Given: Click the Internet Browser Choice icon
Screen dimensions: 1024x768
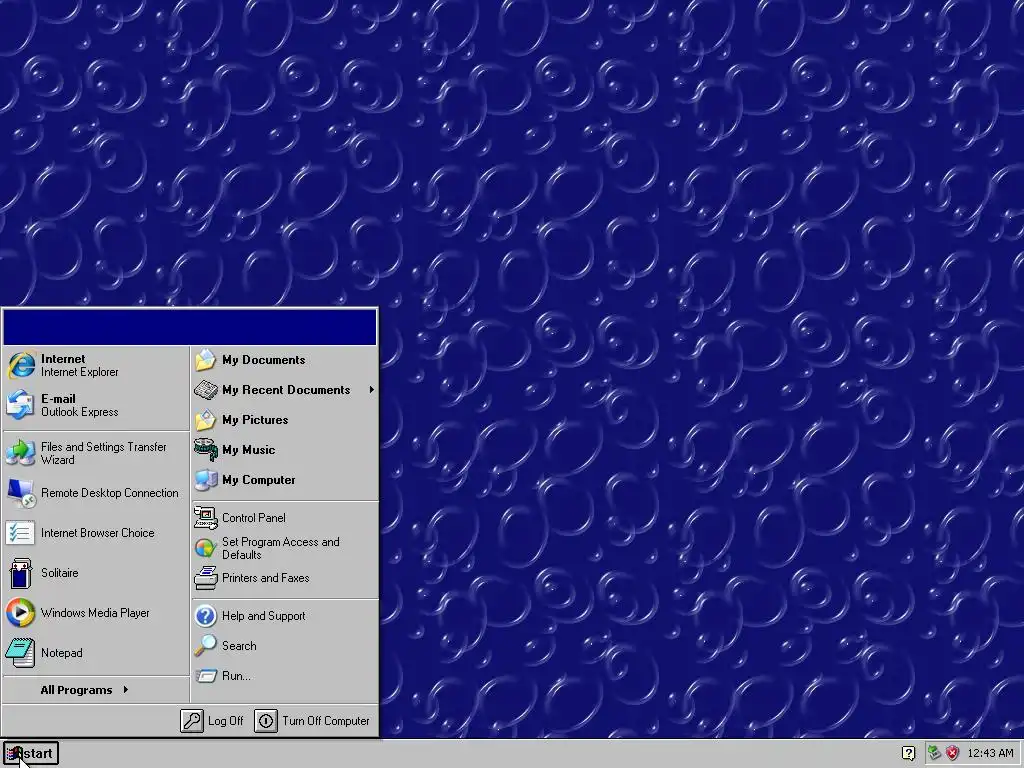Looking at the screenshot, I should pyautogui.click(x=20, y=533).
